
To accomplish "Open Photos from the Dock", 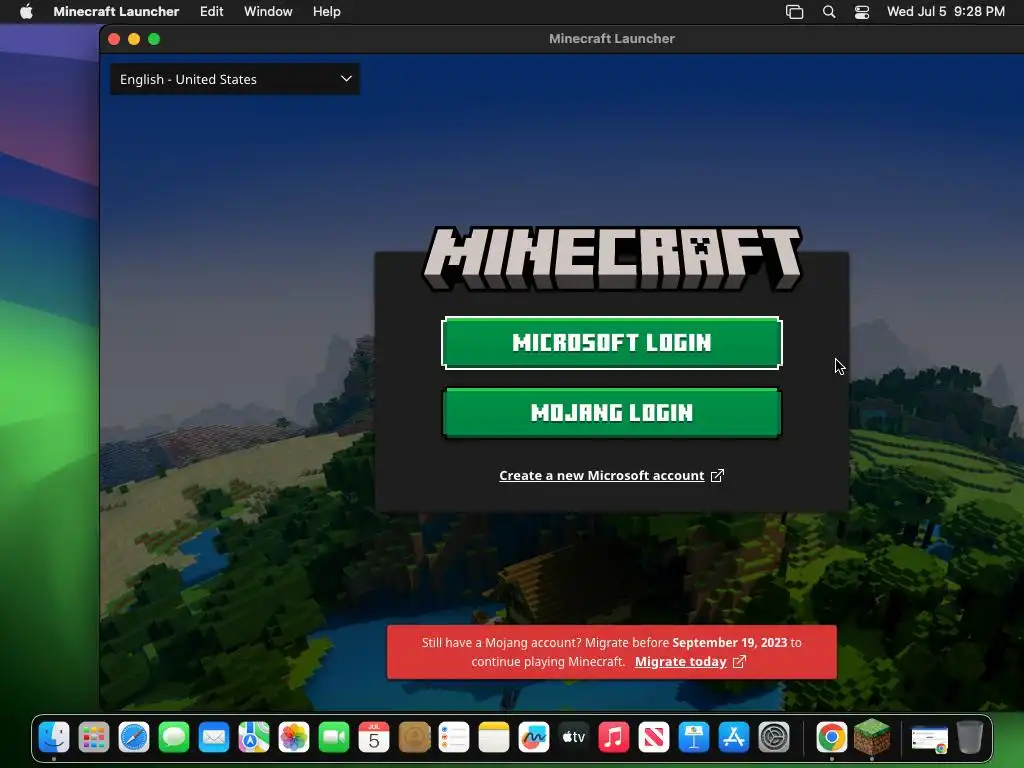I will (x=294, y=737).
